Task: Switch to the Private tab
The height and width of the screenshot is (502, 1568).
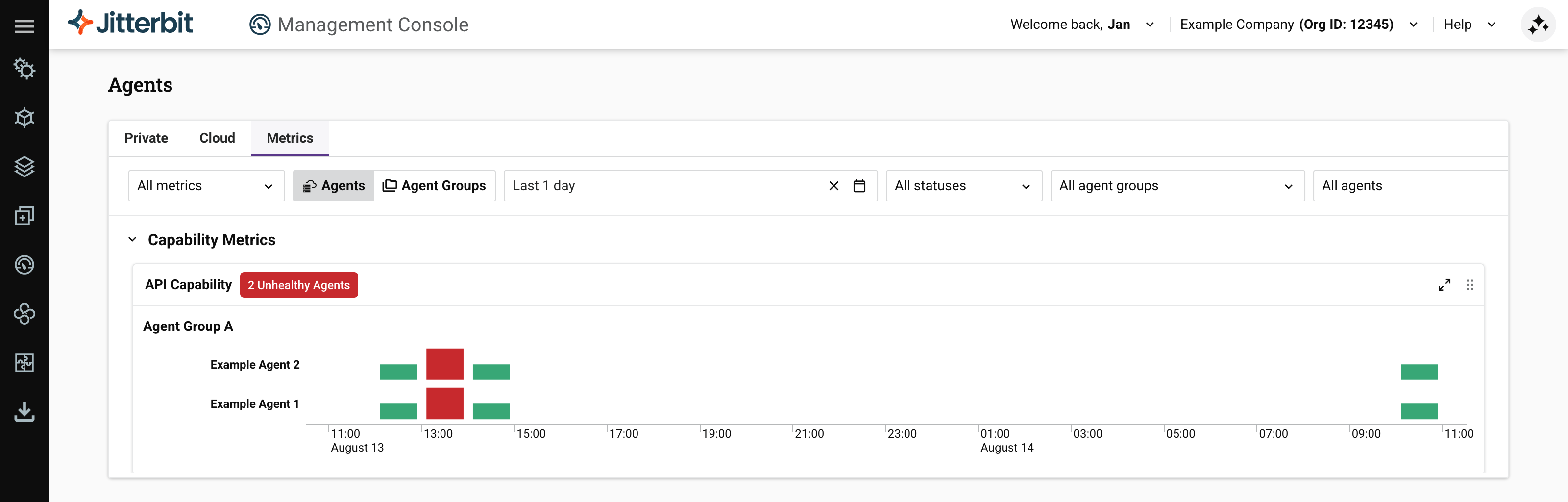Action: (146, 138)
